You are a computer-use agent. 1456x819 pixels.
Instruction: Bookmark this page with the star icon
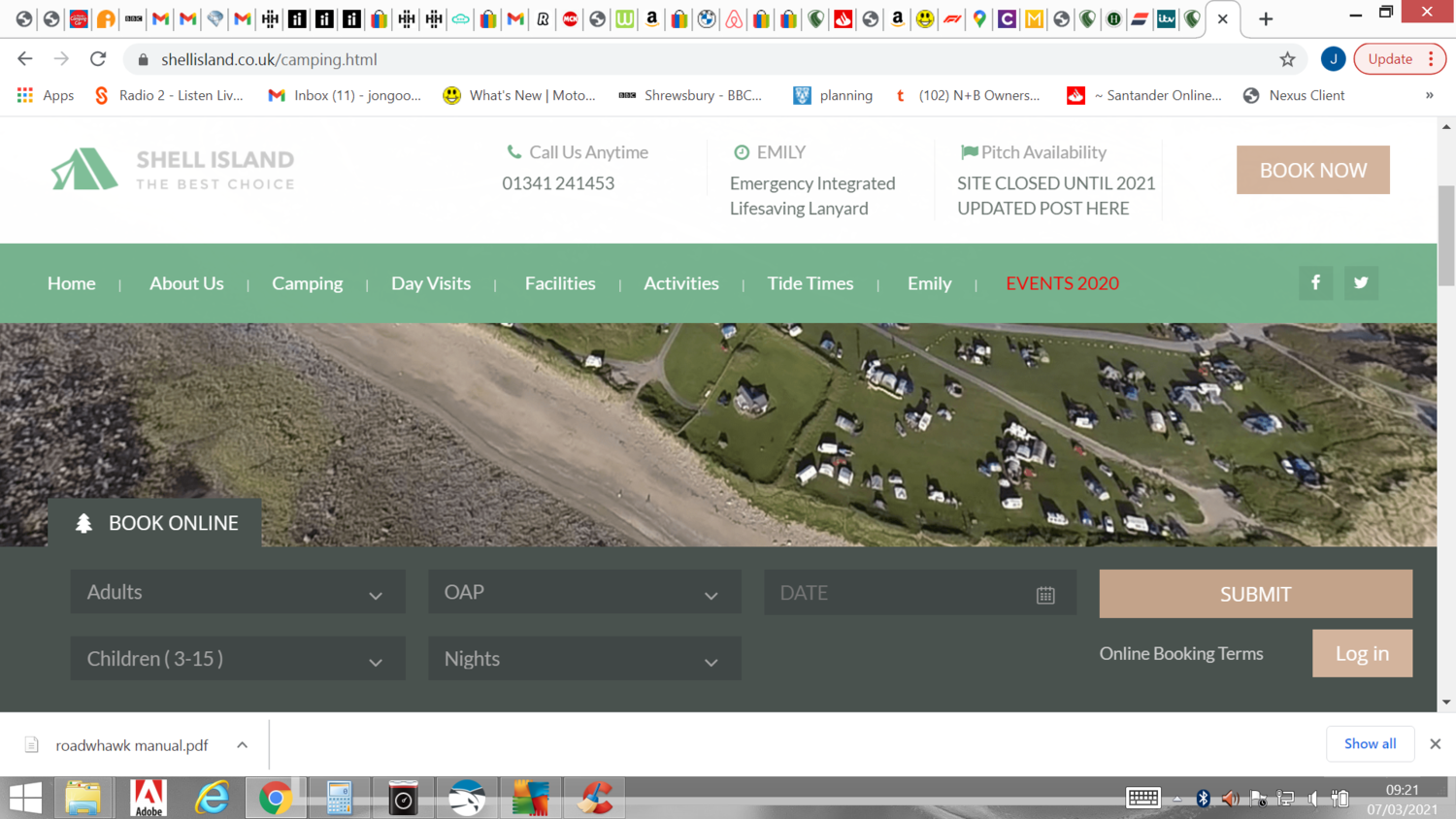(1287, 59)
